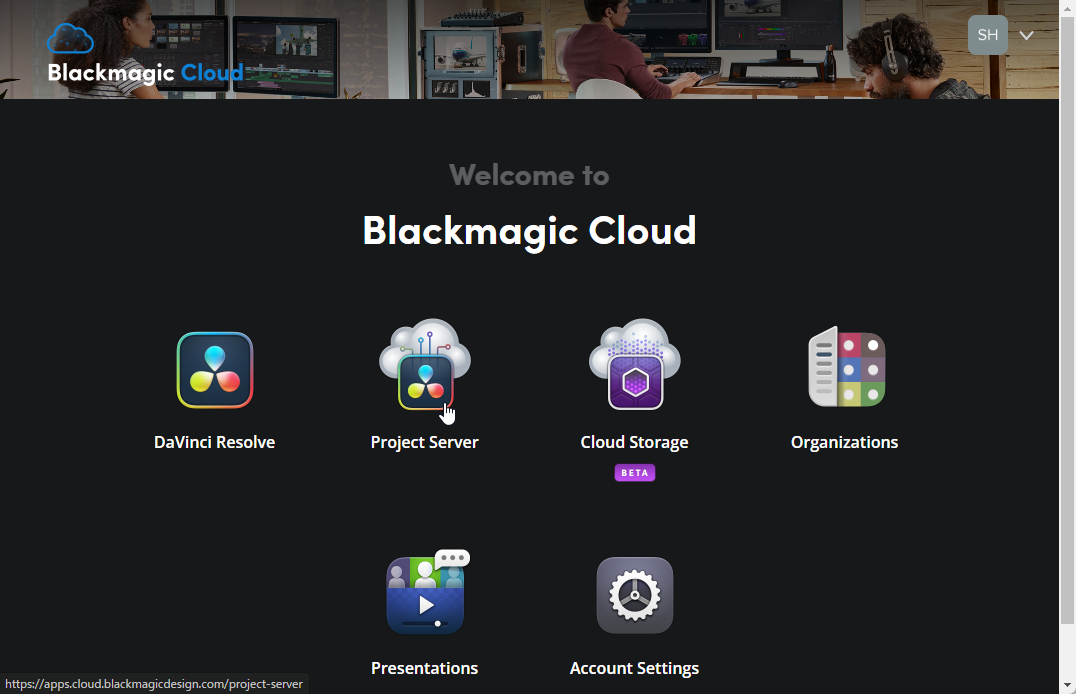Expand the account dropdown chevron
The width and height of the screenshot is (1076, 694).
point(1026,35)
